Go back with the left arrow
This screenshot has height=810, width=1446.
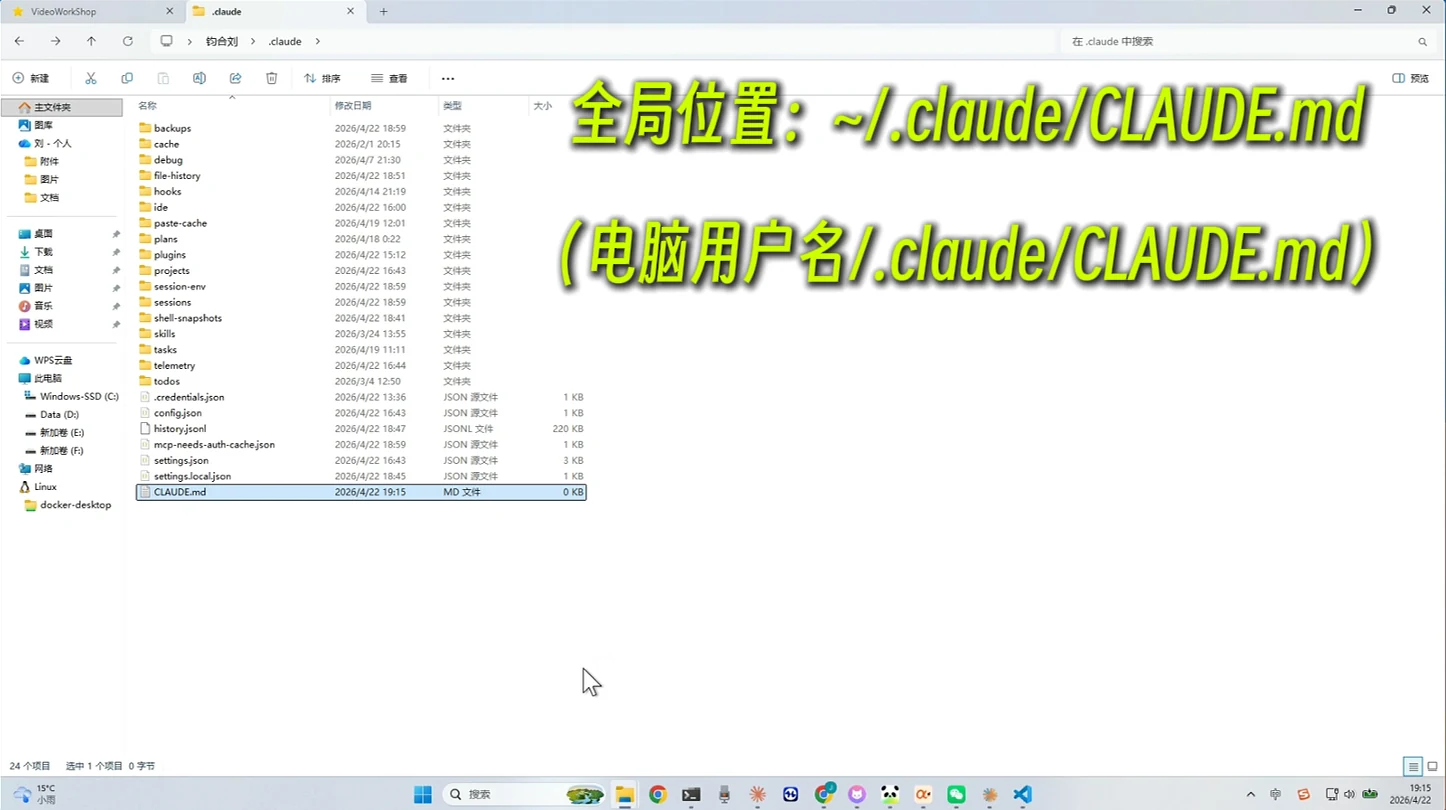[20, 41]
